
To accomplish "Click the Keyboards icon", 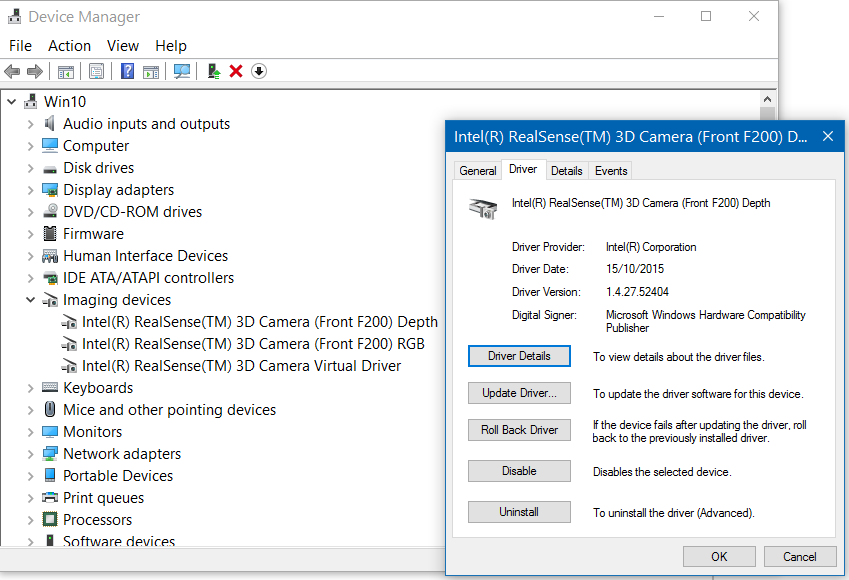I will click(x=50, y=387).
